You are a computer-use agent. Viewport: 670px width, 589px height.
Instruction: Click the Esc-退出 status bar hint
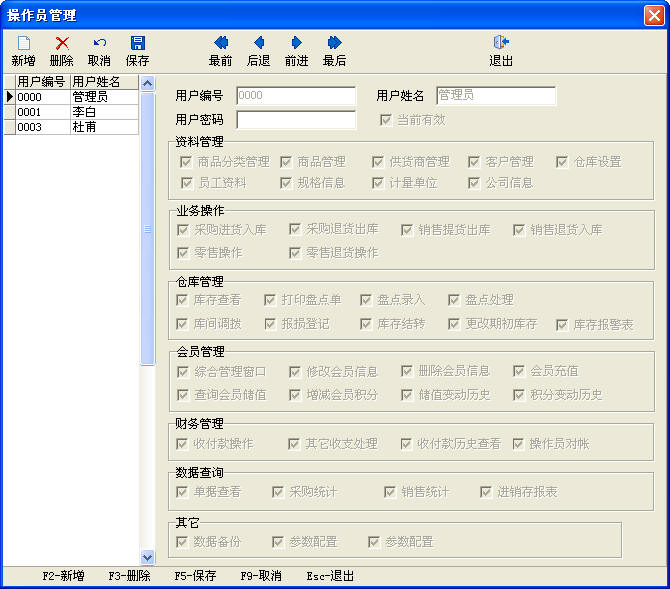click(x=330, y=576)
